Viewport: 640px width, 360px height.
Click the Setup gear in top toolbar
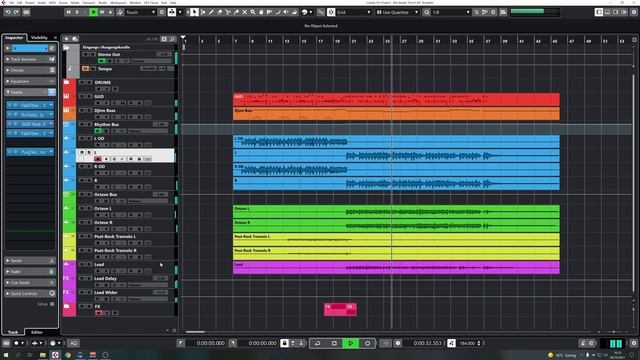[634, 12]
